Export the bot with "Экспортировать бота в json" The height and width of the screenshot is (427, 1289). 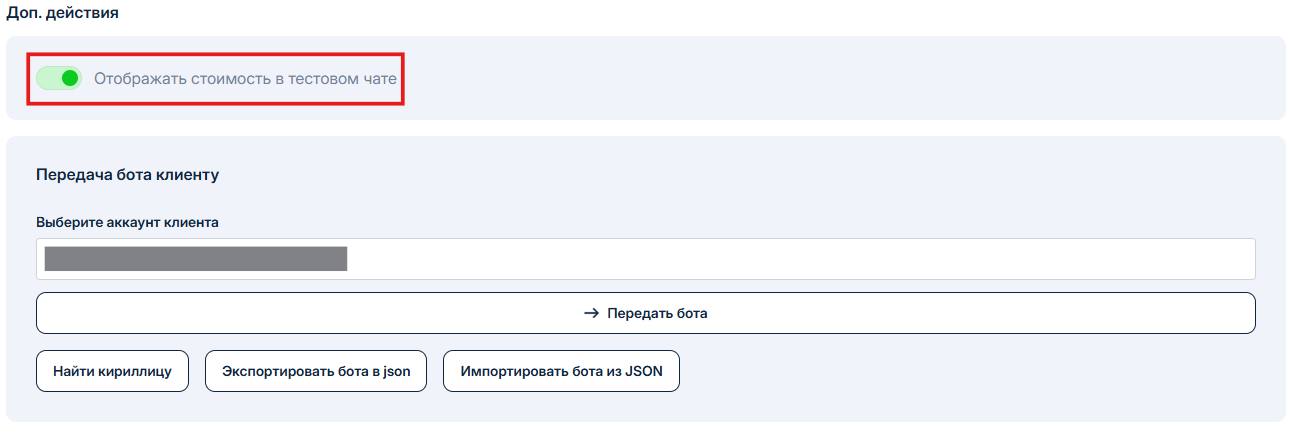[x=315, y=371]
